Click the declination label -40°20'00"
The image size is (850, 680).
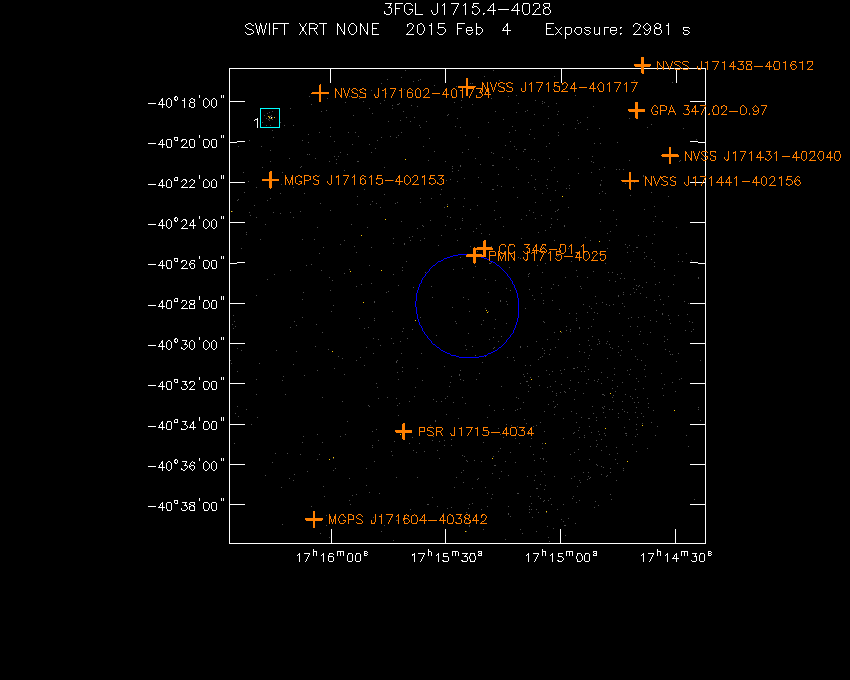tap(186, 143)
